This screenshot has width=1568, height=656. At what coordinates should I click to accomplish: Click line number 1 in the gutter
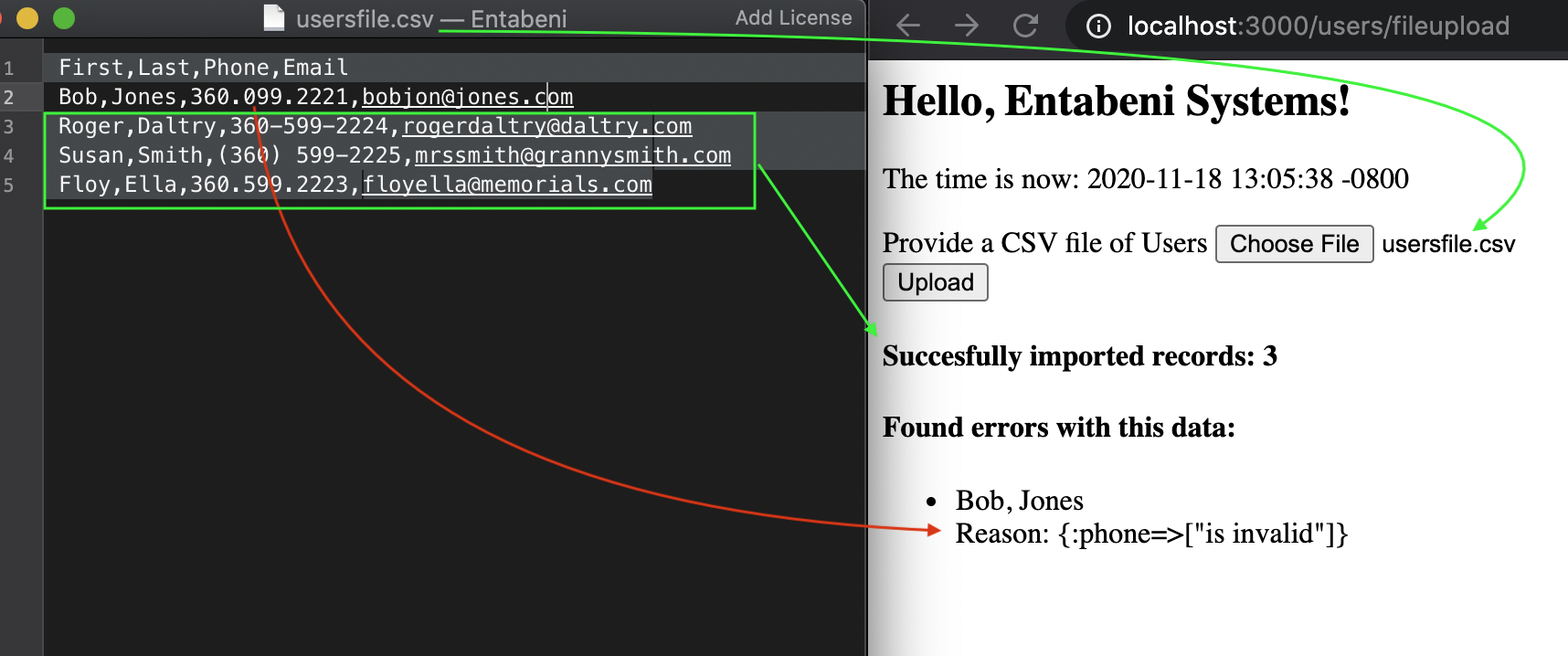pyautogui.click(x=9, y=69)
